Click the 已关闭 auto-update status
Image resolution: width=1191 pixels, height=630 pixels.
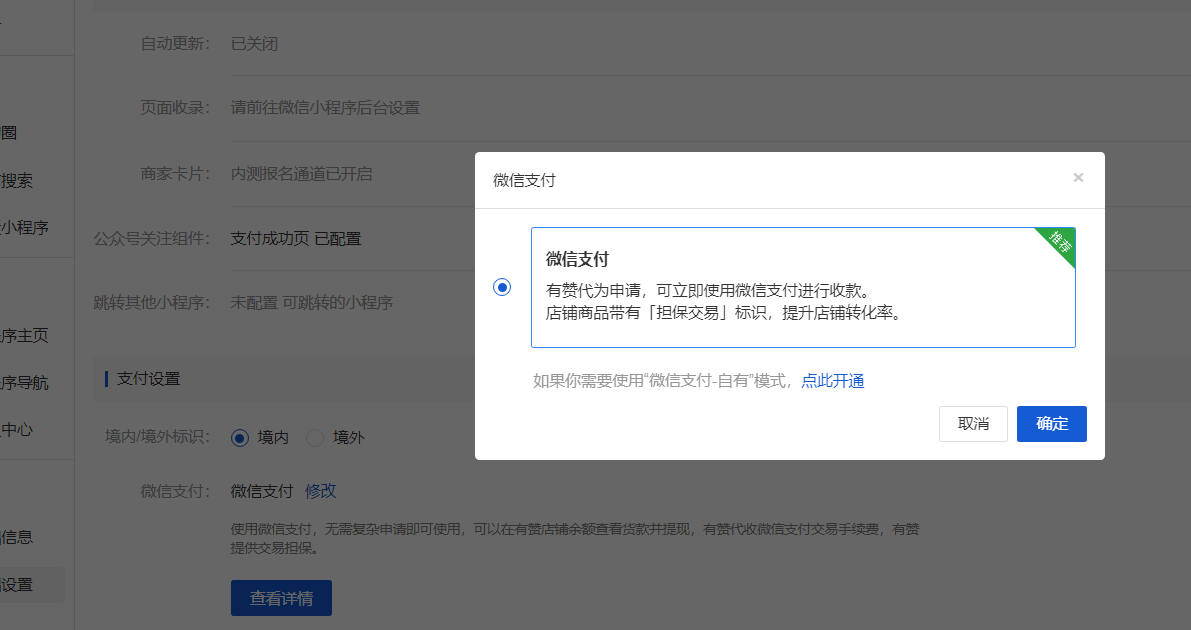254,44
